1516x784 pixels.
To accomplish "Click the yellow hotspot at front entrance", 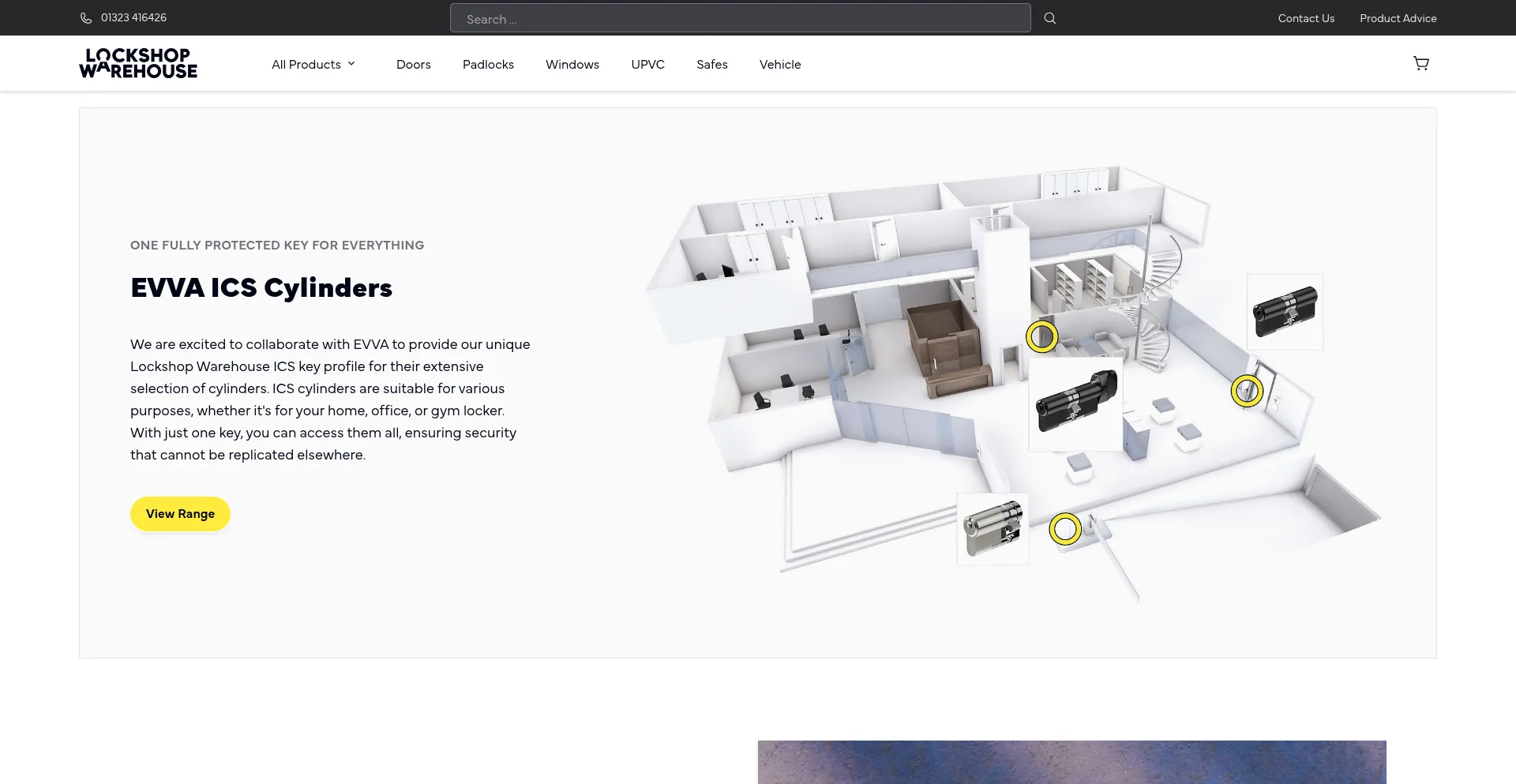I will click(x=1064, y=529).
